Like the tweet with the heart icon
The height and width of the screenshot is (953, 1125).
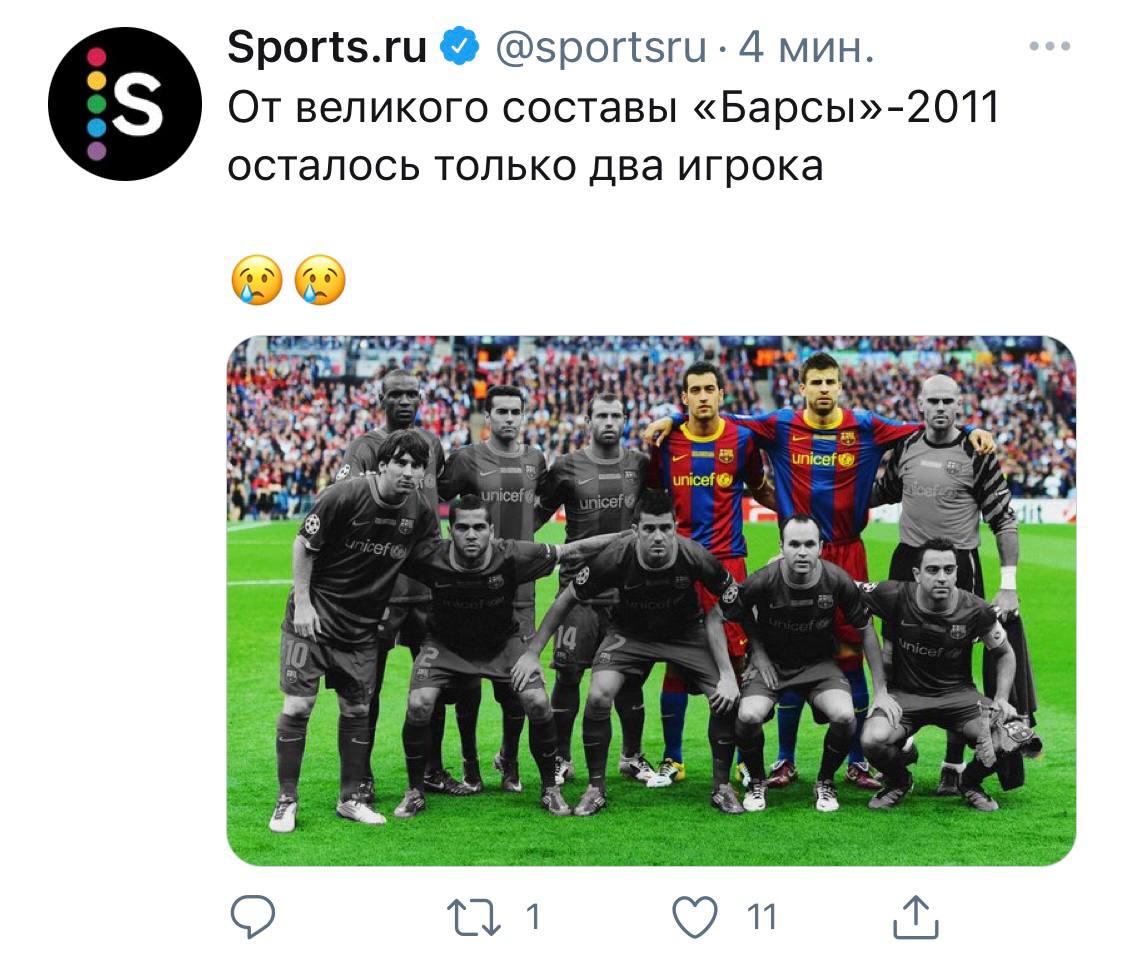[695, 917]
